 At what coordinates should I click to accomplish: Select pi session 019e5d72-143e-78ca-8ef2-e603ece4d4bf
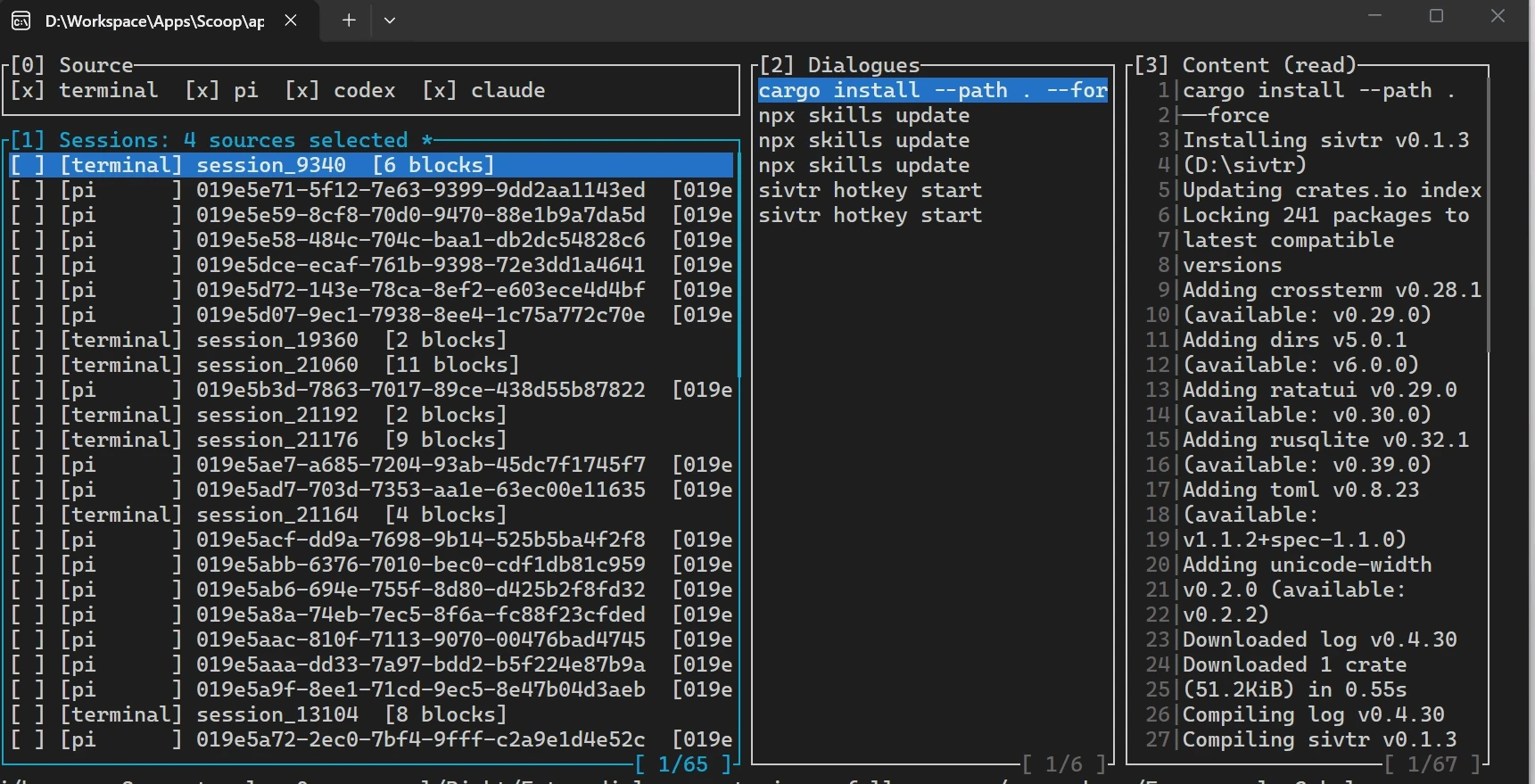(371, 290)
